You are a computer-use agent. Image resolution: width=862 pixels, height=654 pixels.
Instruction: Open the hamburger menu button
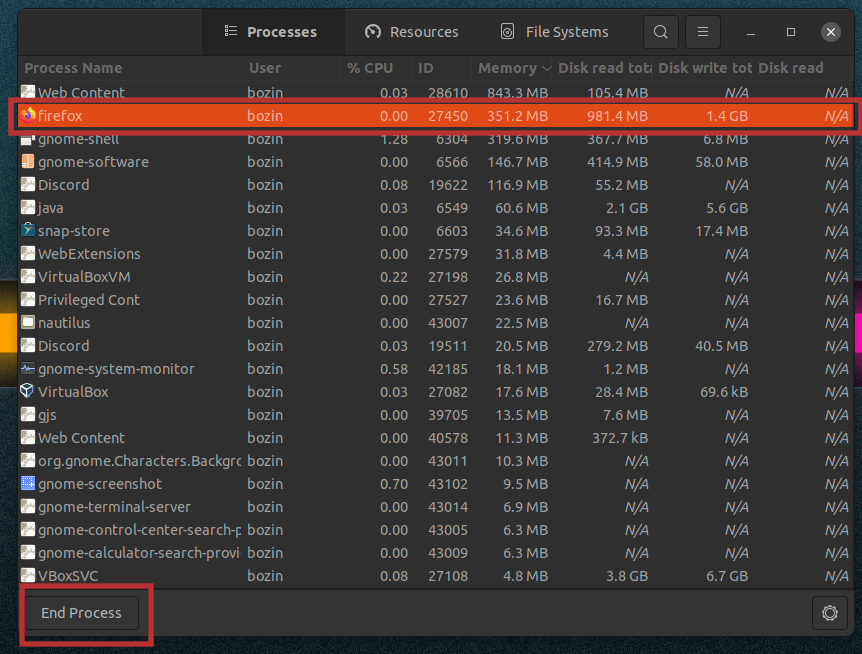point(704,32)
